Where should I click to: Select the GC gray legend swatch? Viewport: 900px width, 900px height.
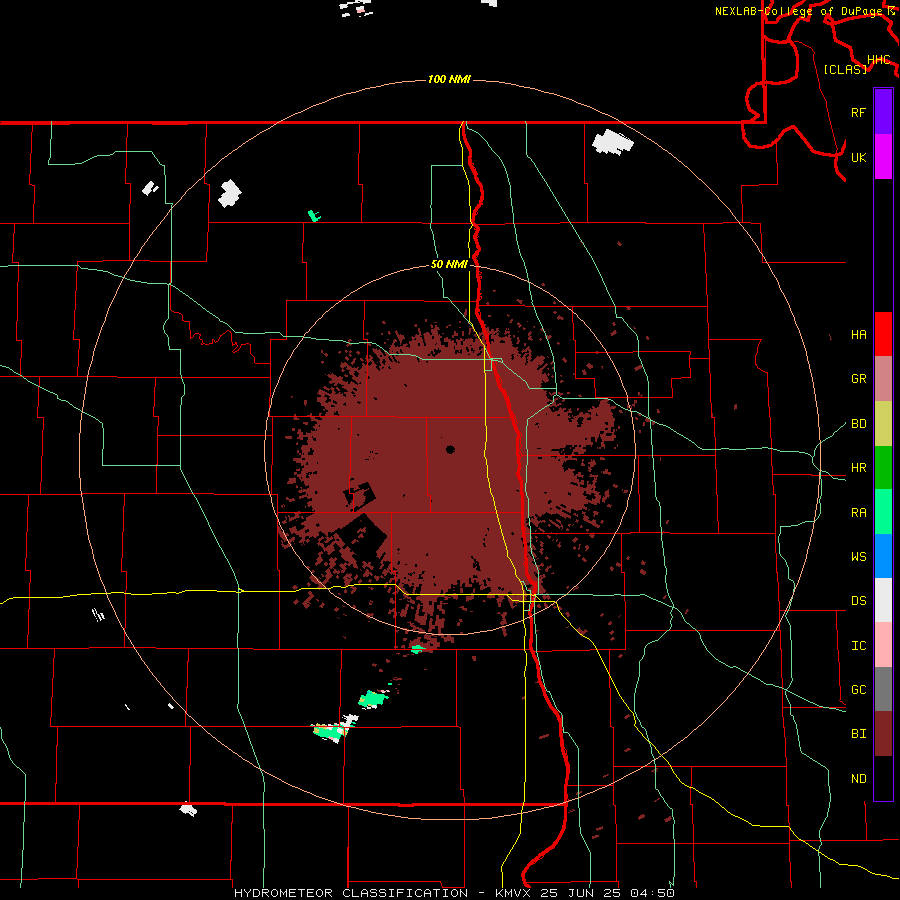point(883,689)
